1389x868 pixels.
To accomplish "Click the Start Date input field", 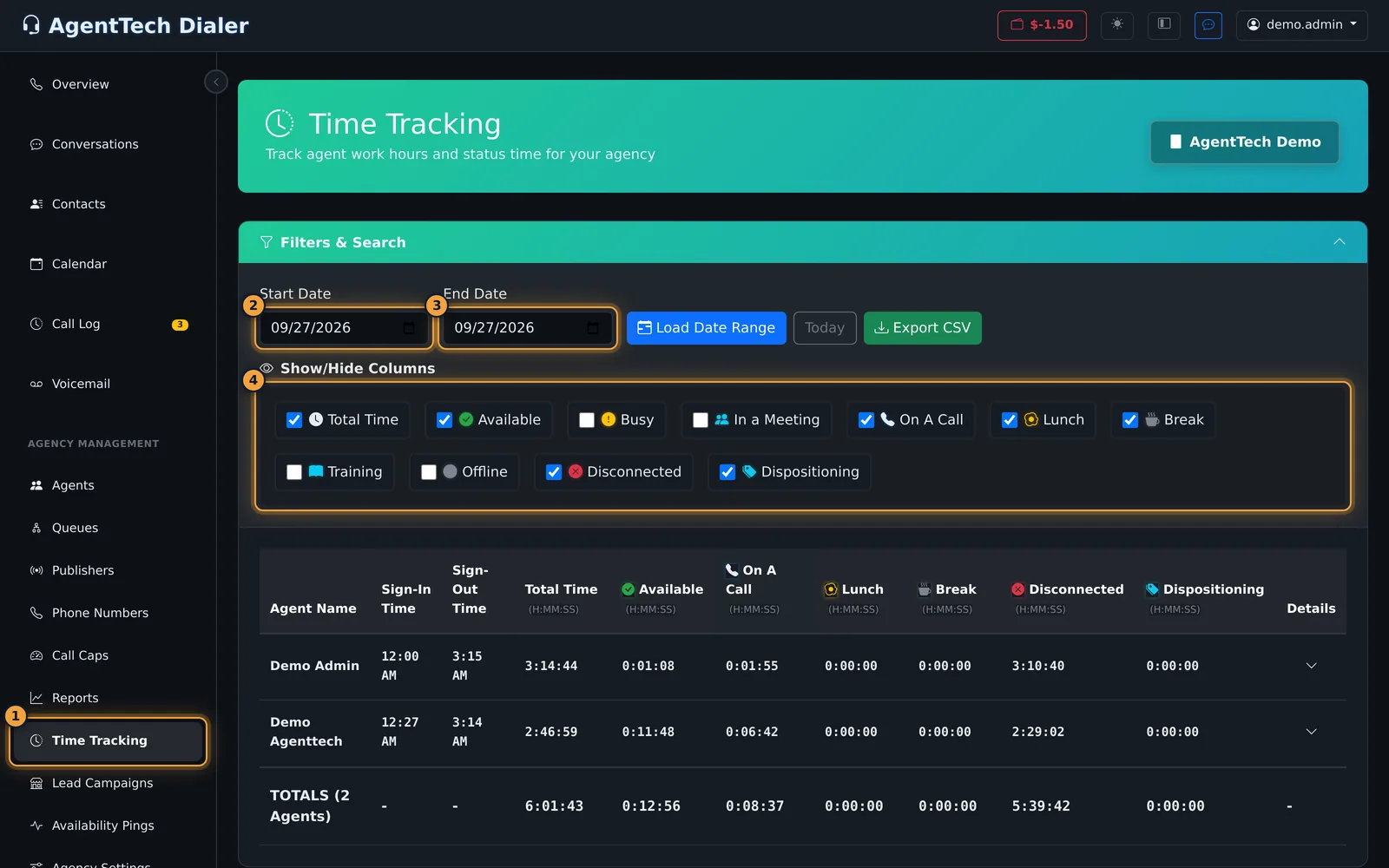I will (x=345, y=328).
